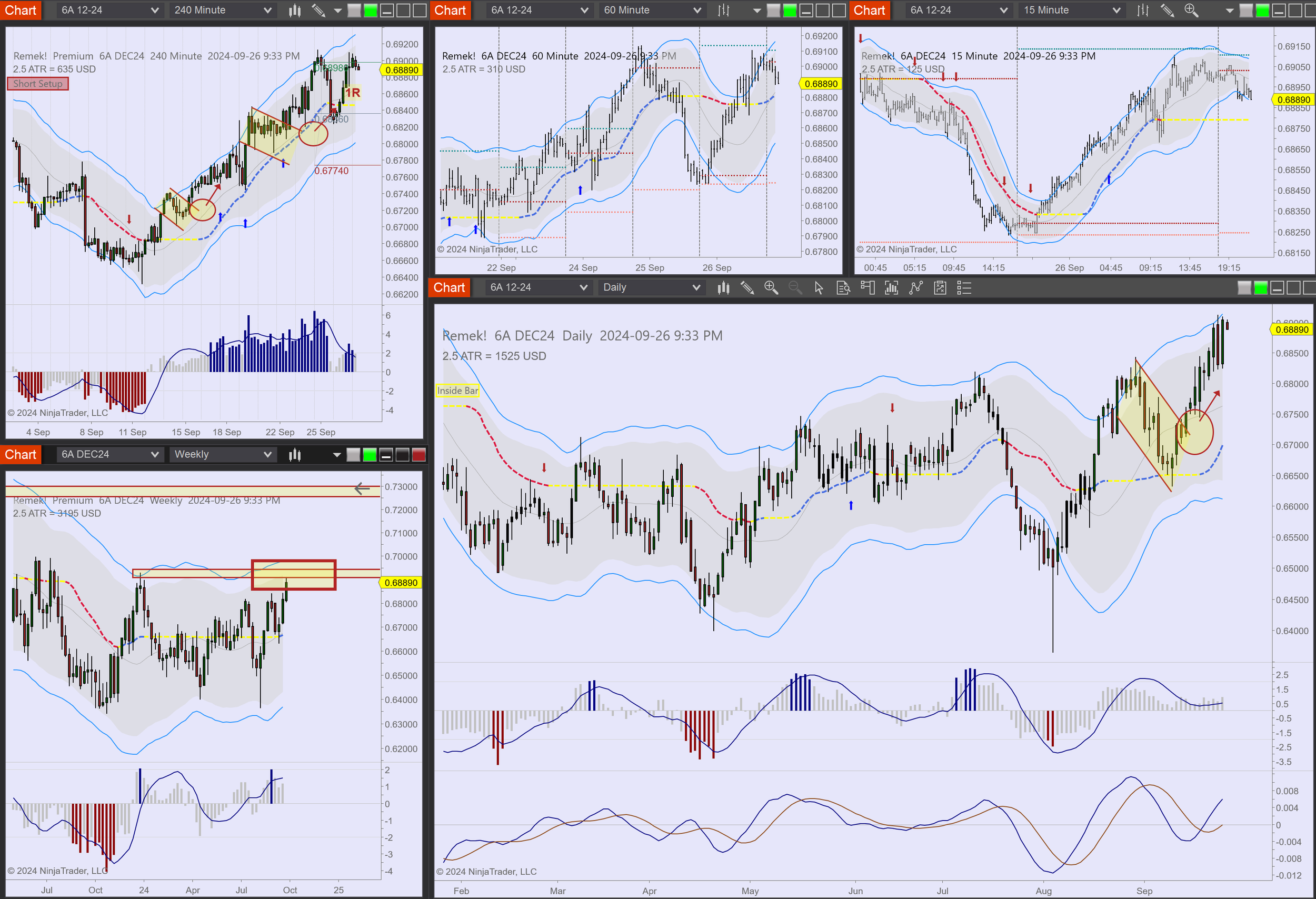This screenshot has width=1316, height=899.
Task: Open the 6A DEC24 instrument dropdown on the Weekly chart
Action: 109,454
